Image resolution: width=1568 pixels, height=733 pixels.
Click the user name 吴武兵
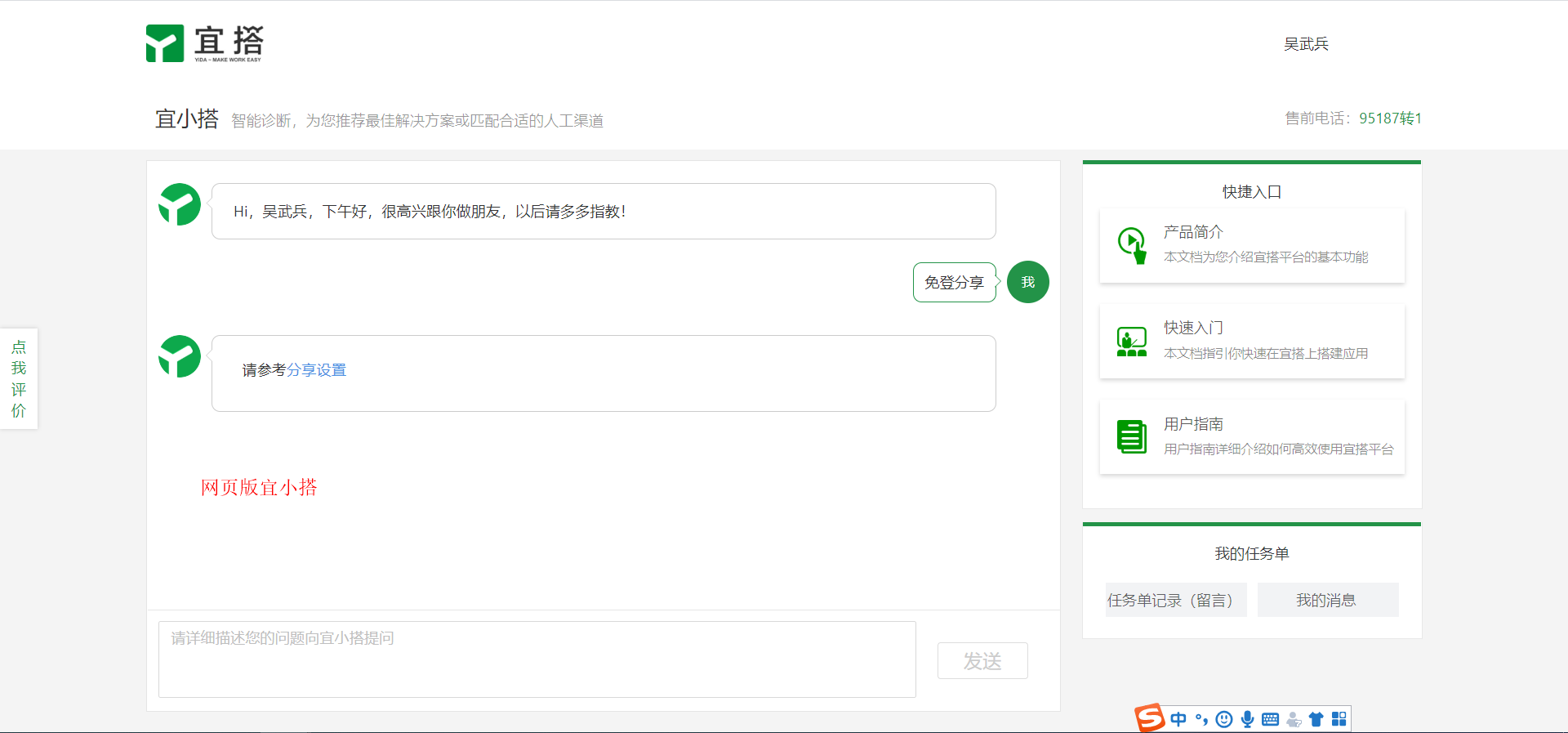(1306, 44)
